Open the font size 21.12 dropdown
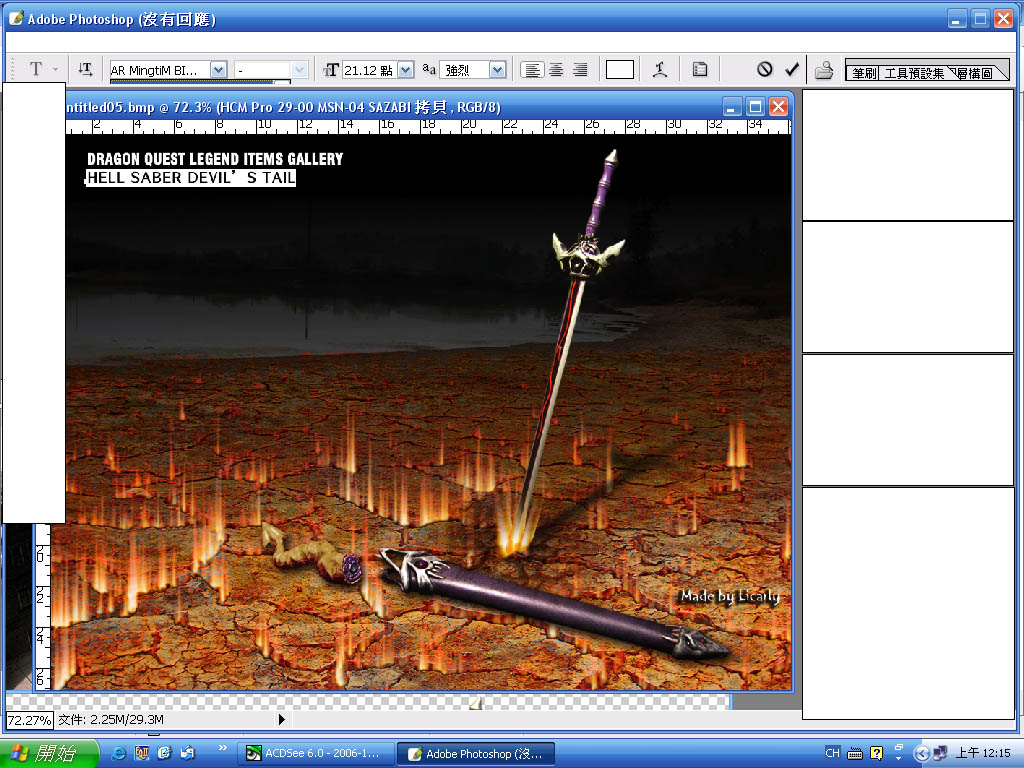Image resolution: width=1024 pixels, height=768 pixels. (x=405, y=70)
